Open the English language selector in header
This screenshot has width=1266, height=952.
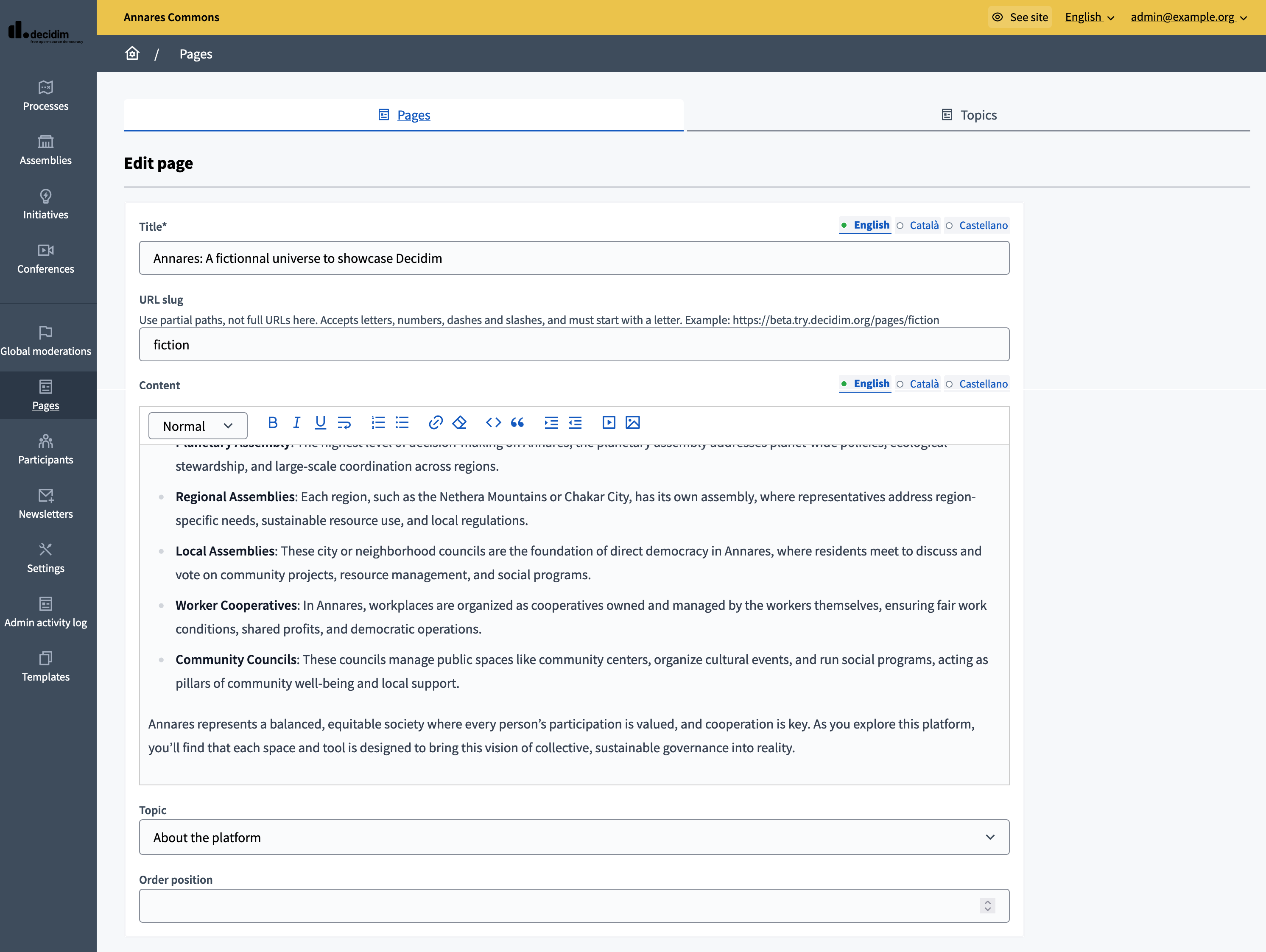[1089, 17]
